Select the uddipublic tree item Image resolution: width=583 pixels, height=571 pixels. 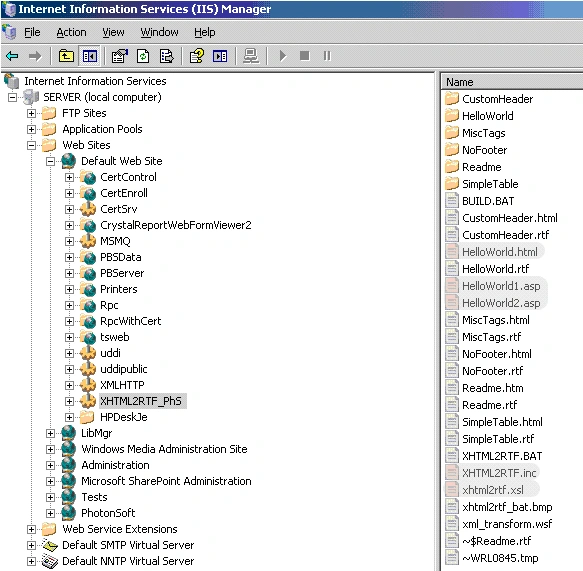coord(123,369)
